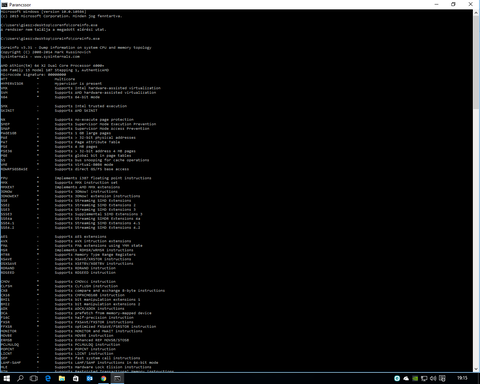Open the network status tray icon
Viewport: 480px width, 384px height.
(424, 378)
